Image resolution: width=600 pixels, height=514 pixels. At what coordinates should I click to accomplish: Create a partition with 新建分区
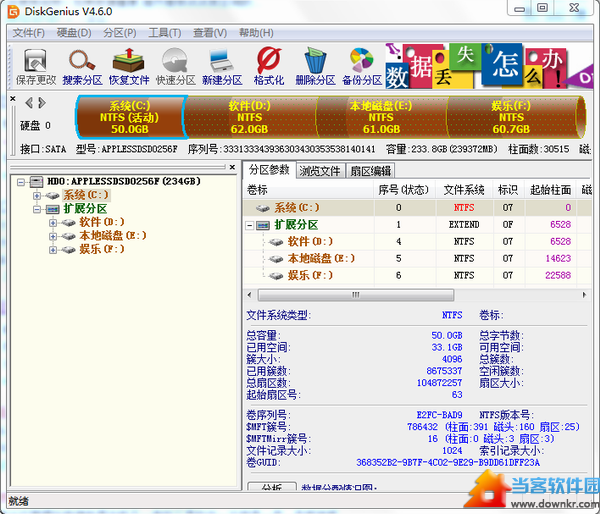(222, 67)
